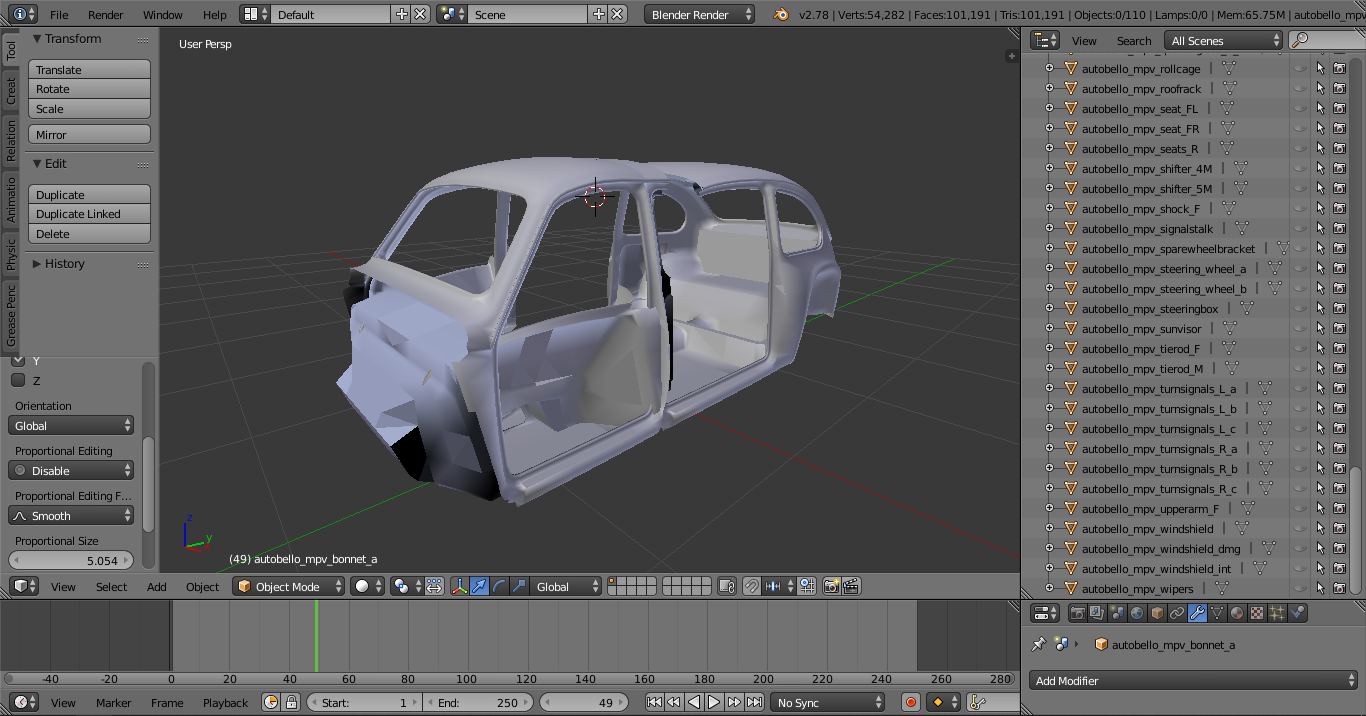Image resolution: width=1366 pixels, height=716 pixels.
Task: Open the Constraints properties tab (chain icon)
Action: click(1177, 613)
